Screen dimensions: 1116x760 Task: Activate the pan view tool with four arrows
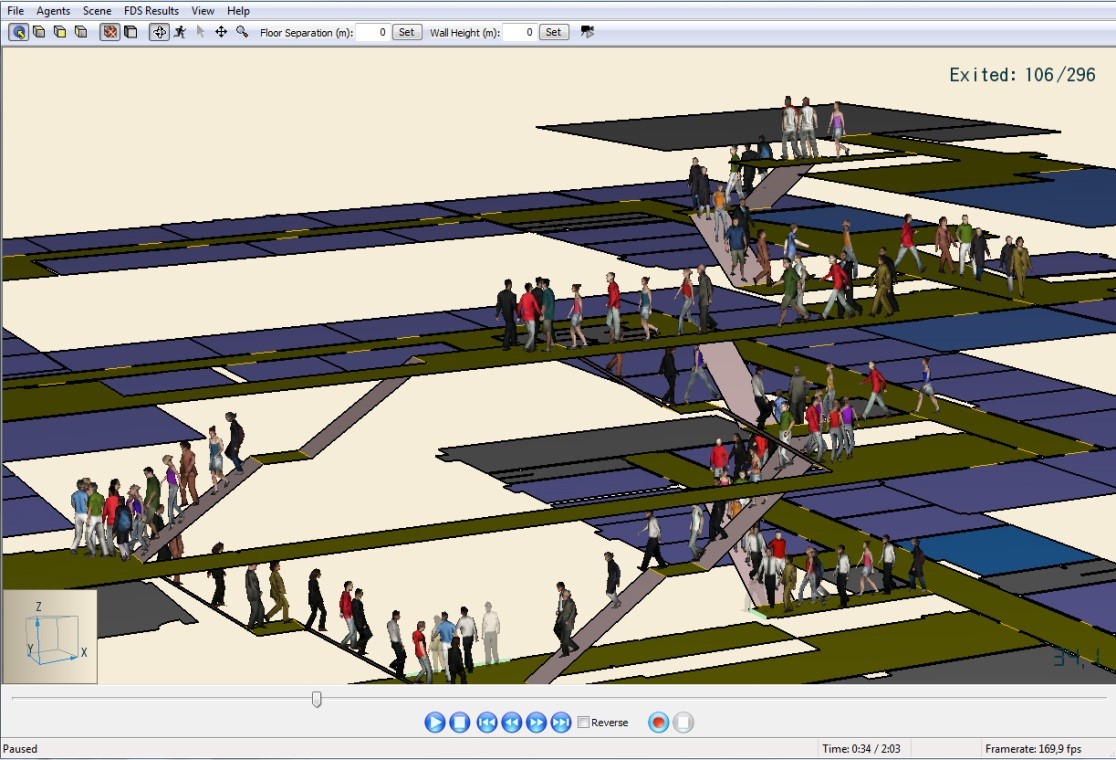[x=221, y=32]
